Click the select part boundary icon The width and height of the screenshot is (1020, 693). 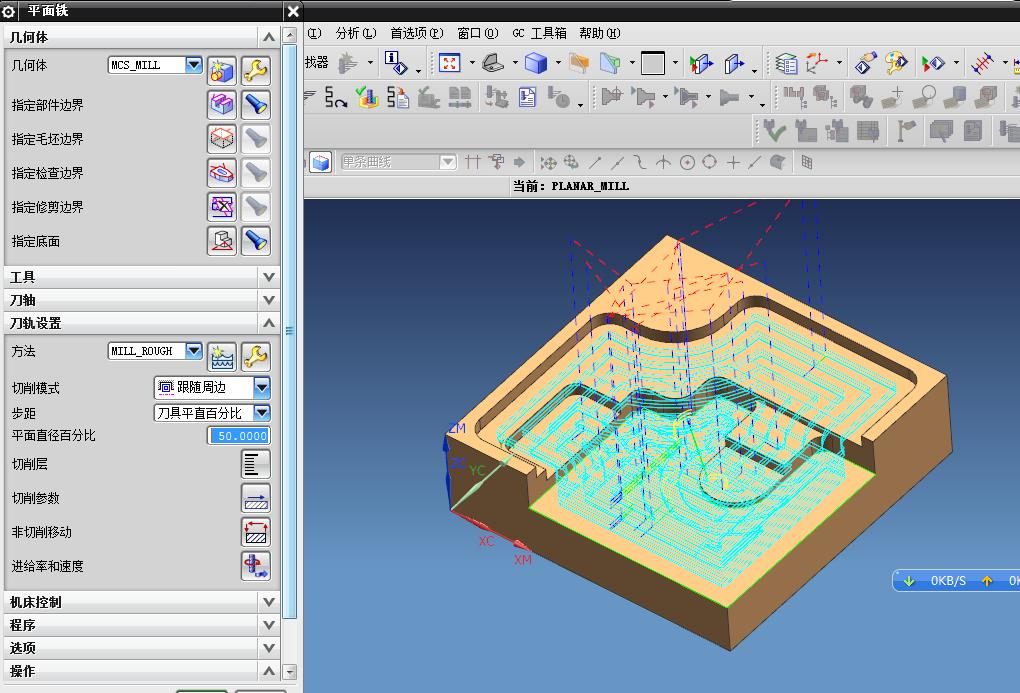pos(221,105)
